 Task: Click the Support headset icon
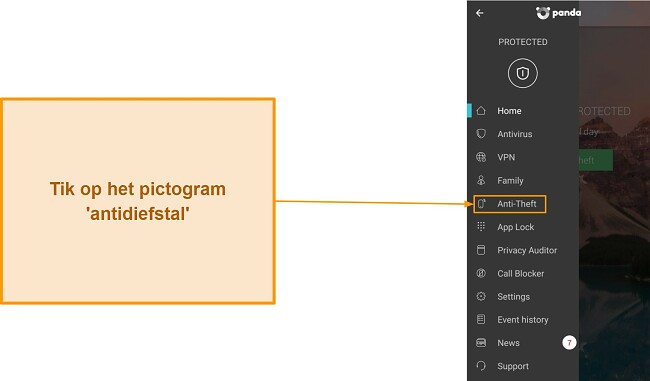481,366
